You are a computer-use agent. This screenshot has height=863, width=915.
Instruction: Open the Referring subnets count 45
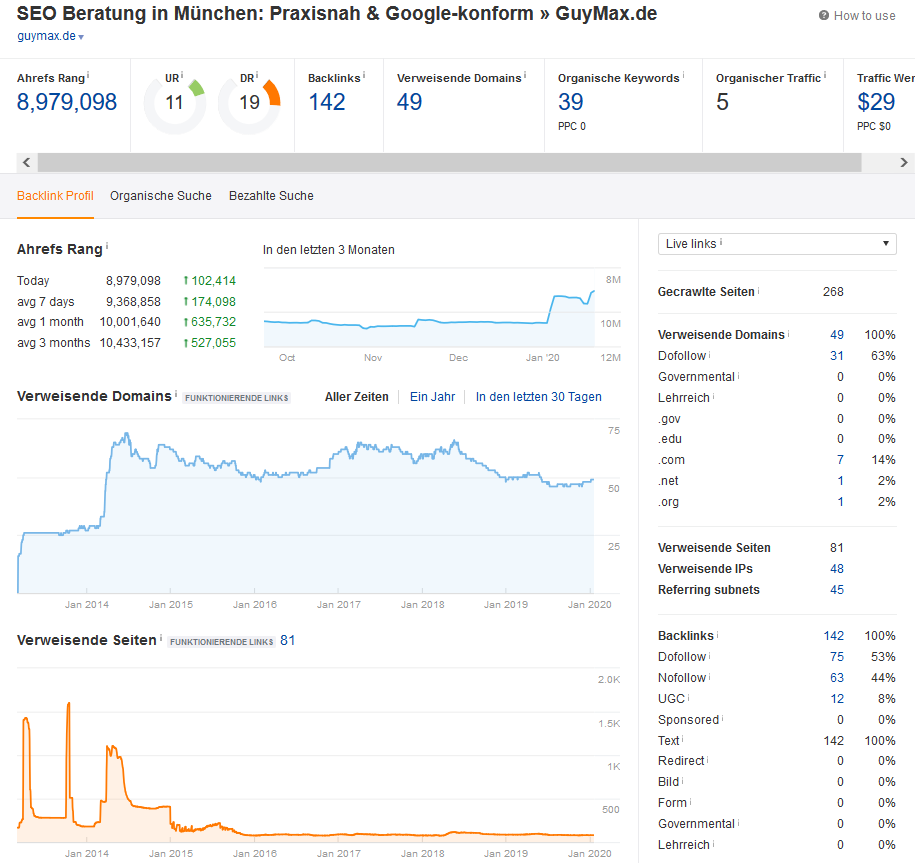click(x=837, y=590)
